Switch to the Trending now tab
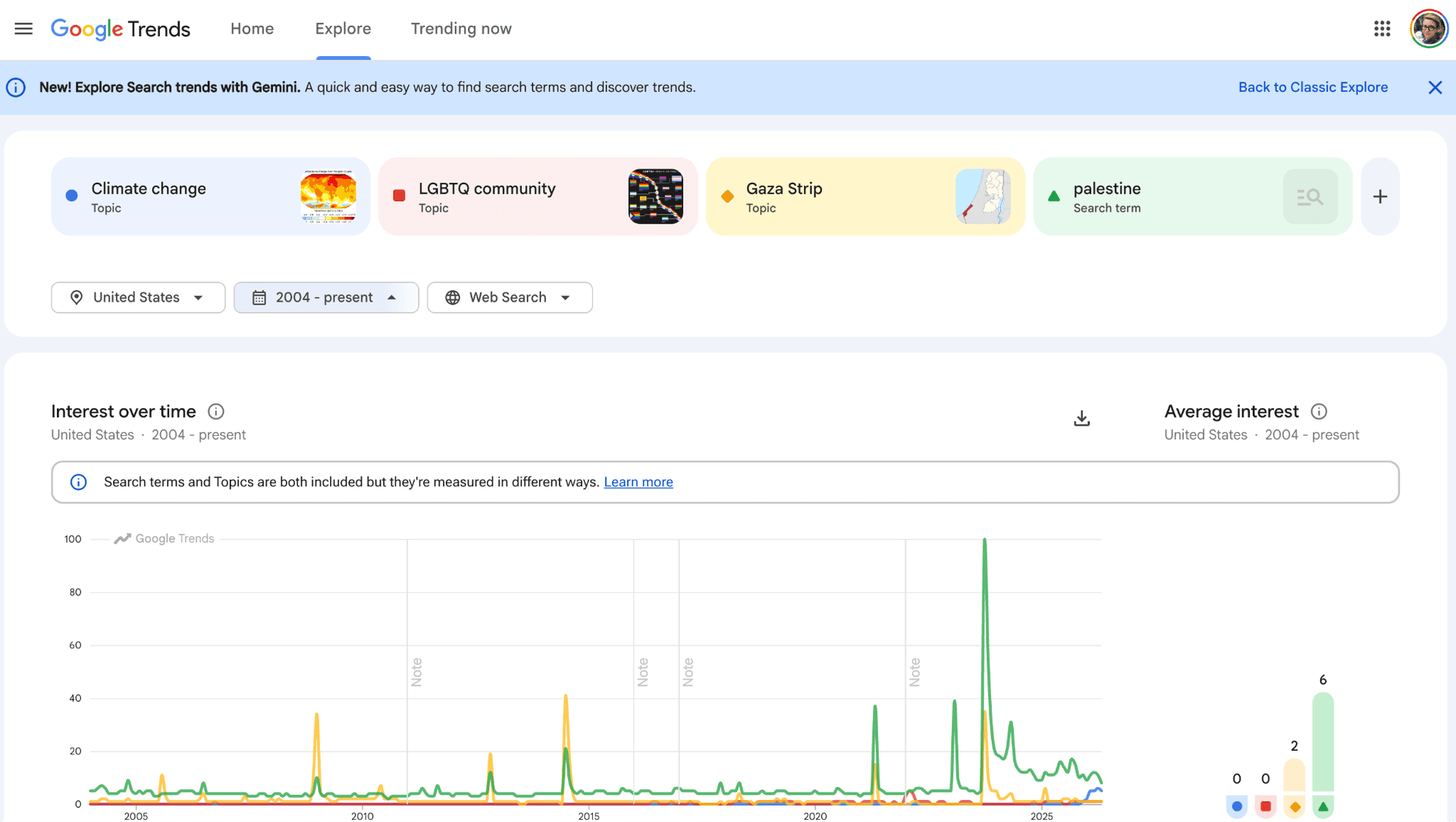Image resolution: width=1456 pixels, height=822 pixels. (x=461, y=29)
